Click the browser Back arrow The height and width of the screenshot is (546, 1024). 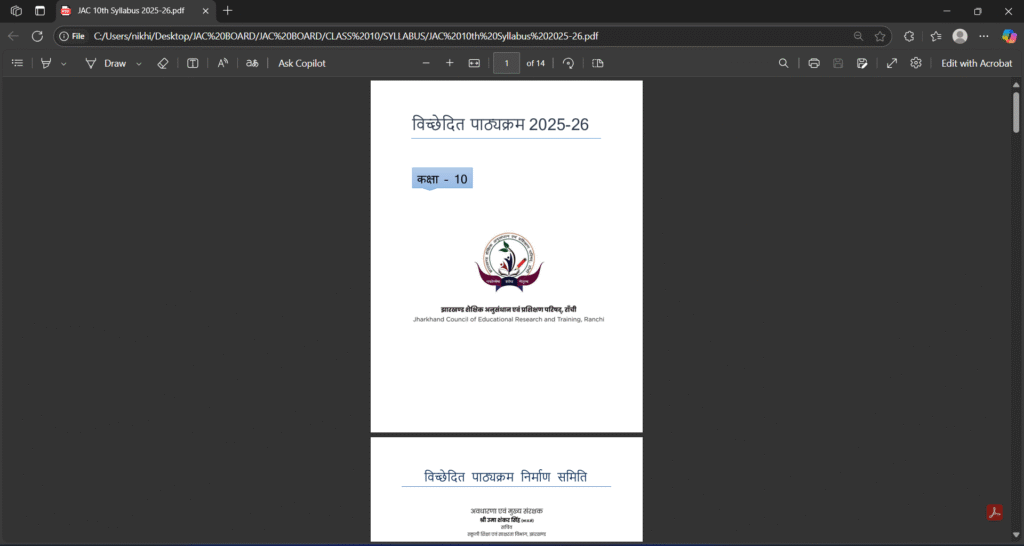14,36
